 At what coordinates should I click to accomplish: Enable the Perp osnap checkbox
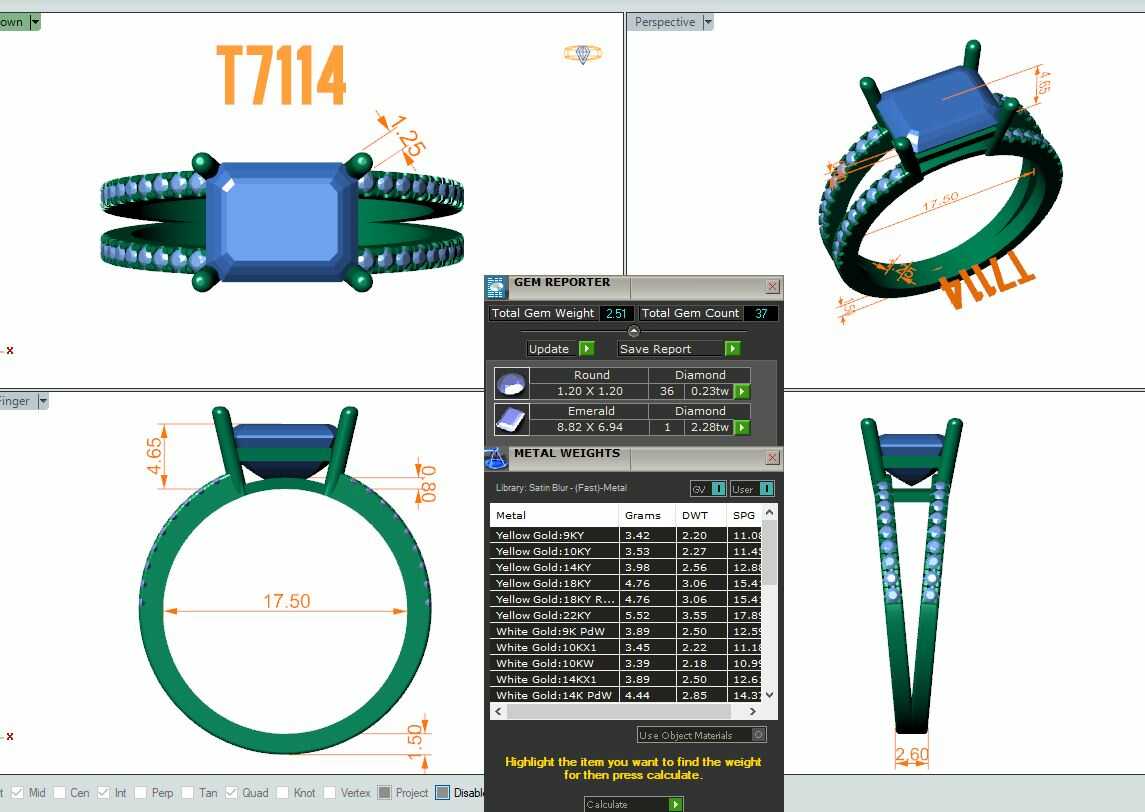[140, 792]
